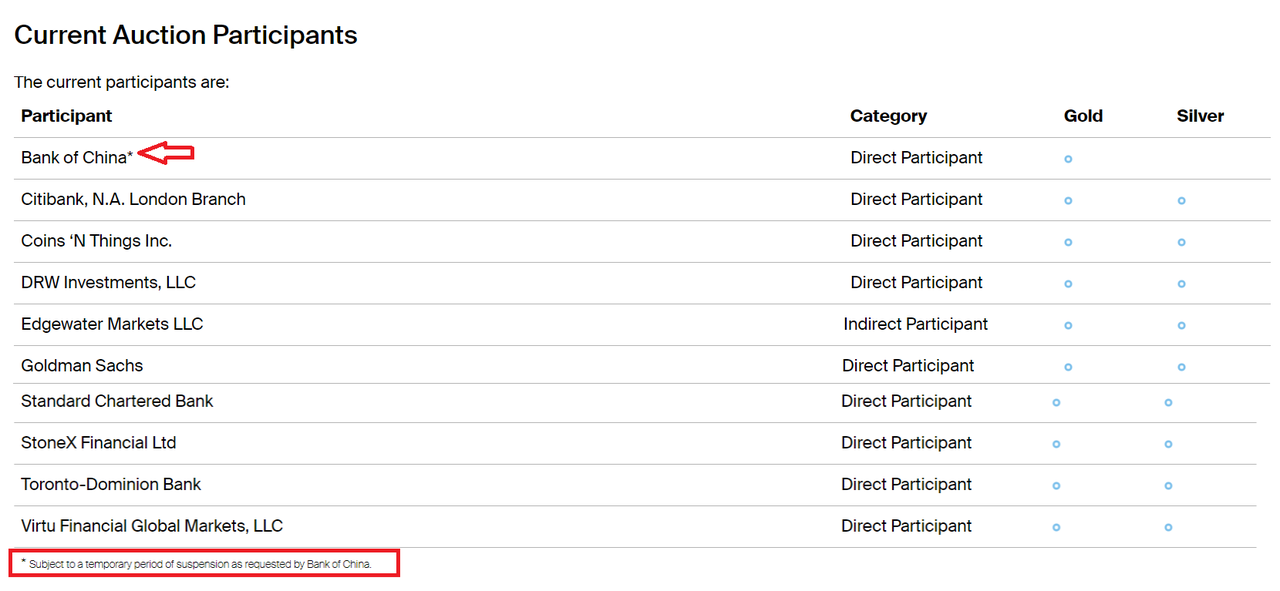Select the Category column header

point(888,116)
